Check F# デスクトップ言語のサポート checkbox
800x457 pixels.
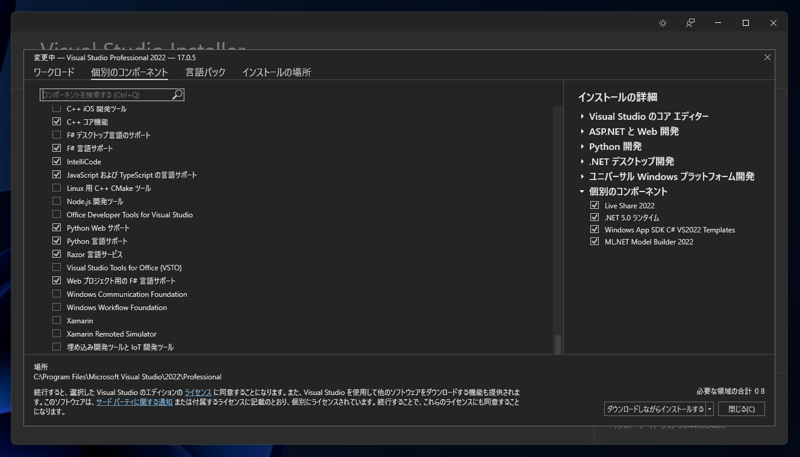[x=57, y=135]
